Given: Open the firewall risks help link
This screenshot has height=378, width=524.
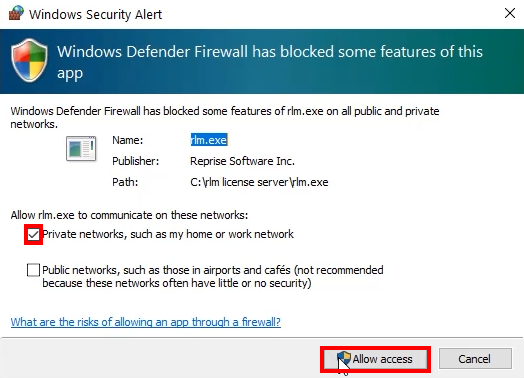Looking at the screenshot, I should click(x=146, y=322).
